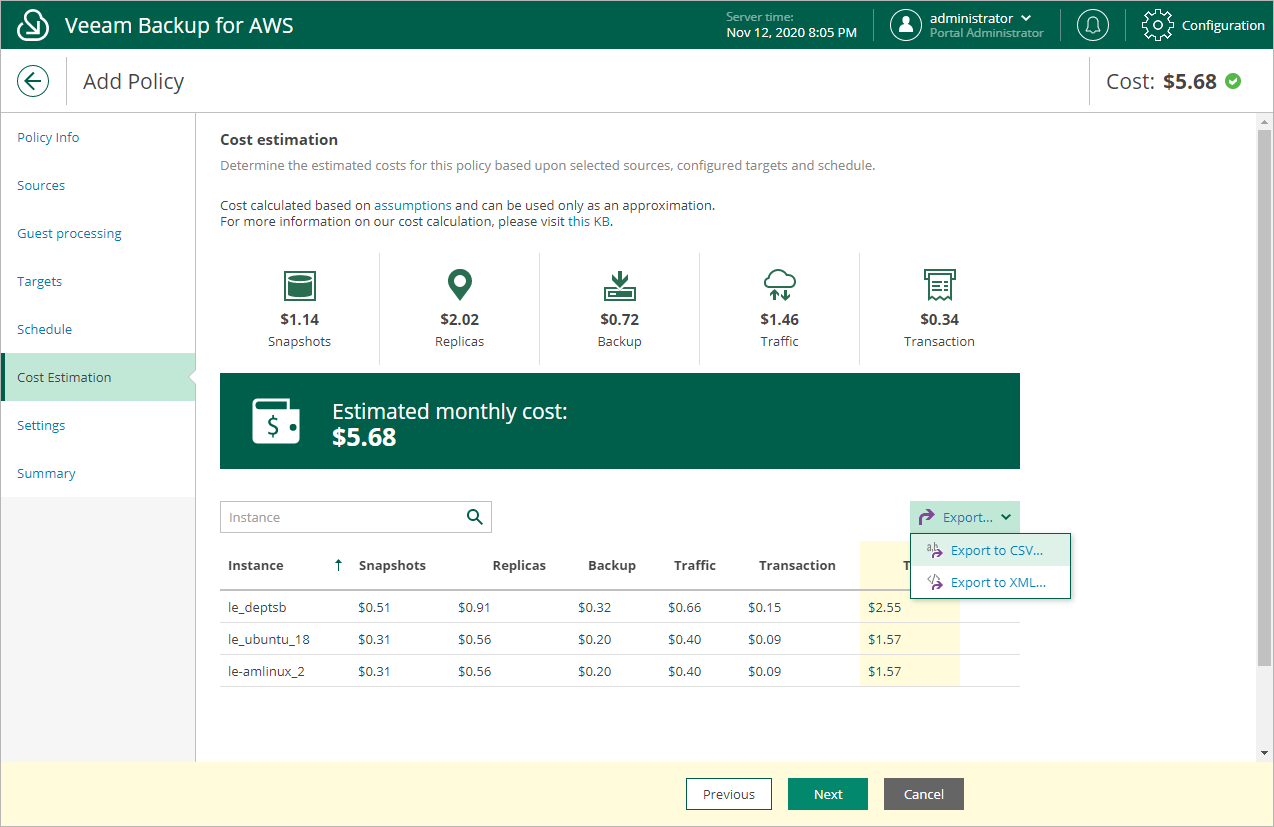
Task: Click the Backup download icon
Action: pyautogui.click(x=619, y=285)
